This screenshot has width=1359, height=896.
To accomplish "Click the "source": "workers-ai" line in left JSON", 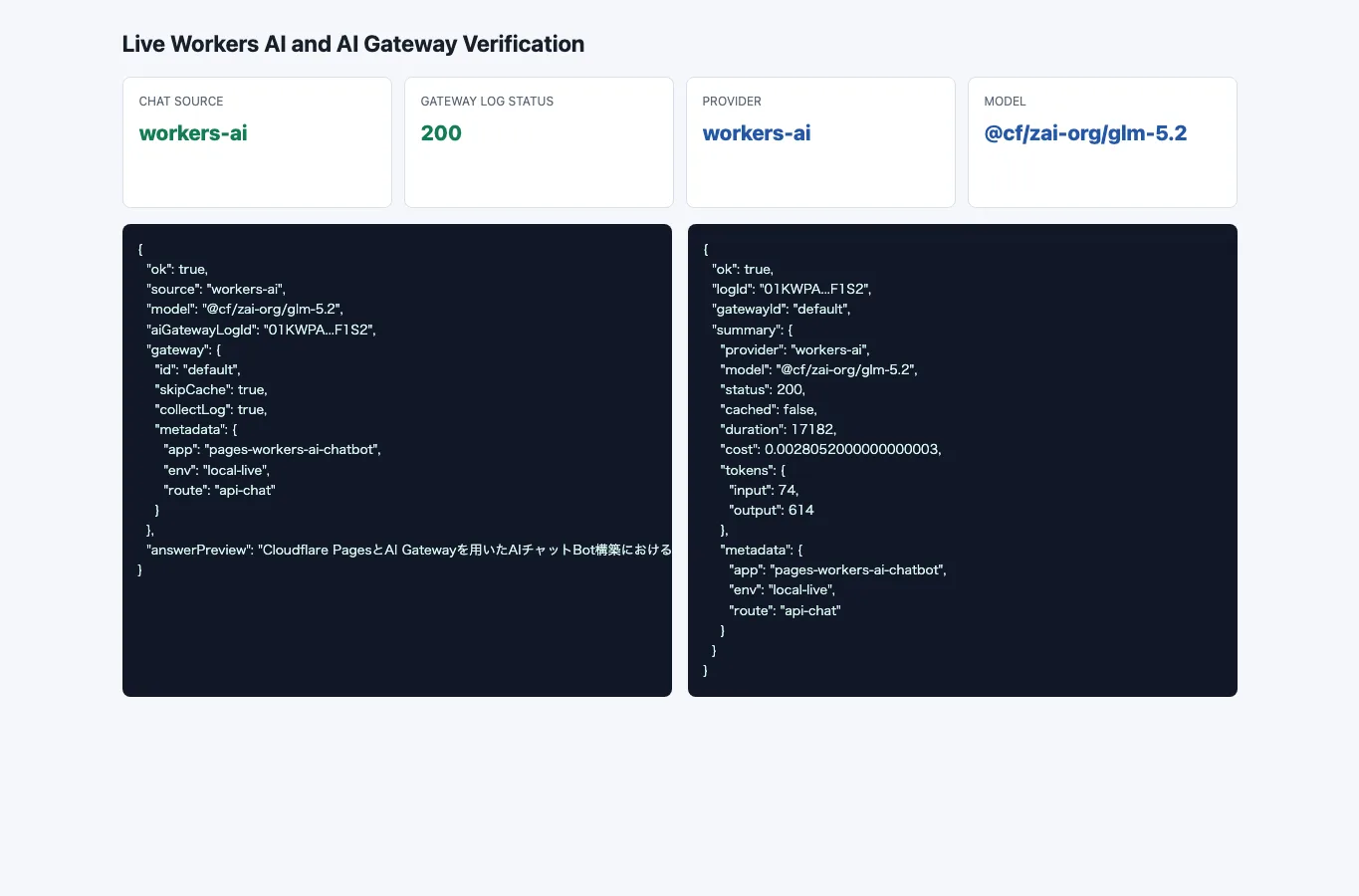I will pos(216,290).
